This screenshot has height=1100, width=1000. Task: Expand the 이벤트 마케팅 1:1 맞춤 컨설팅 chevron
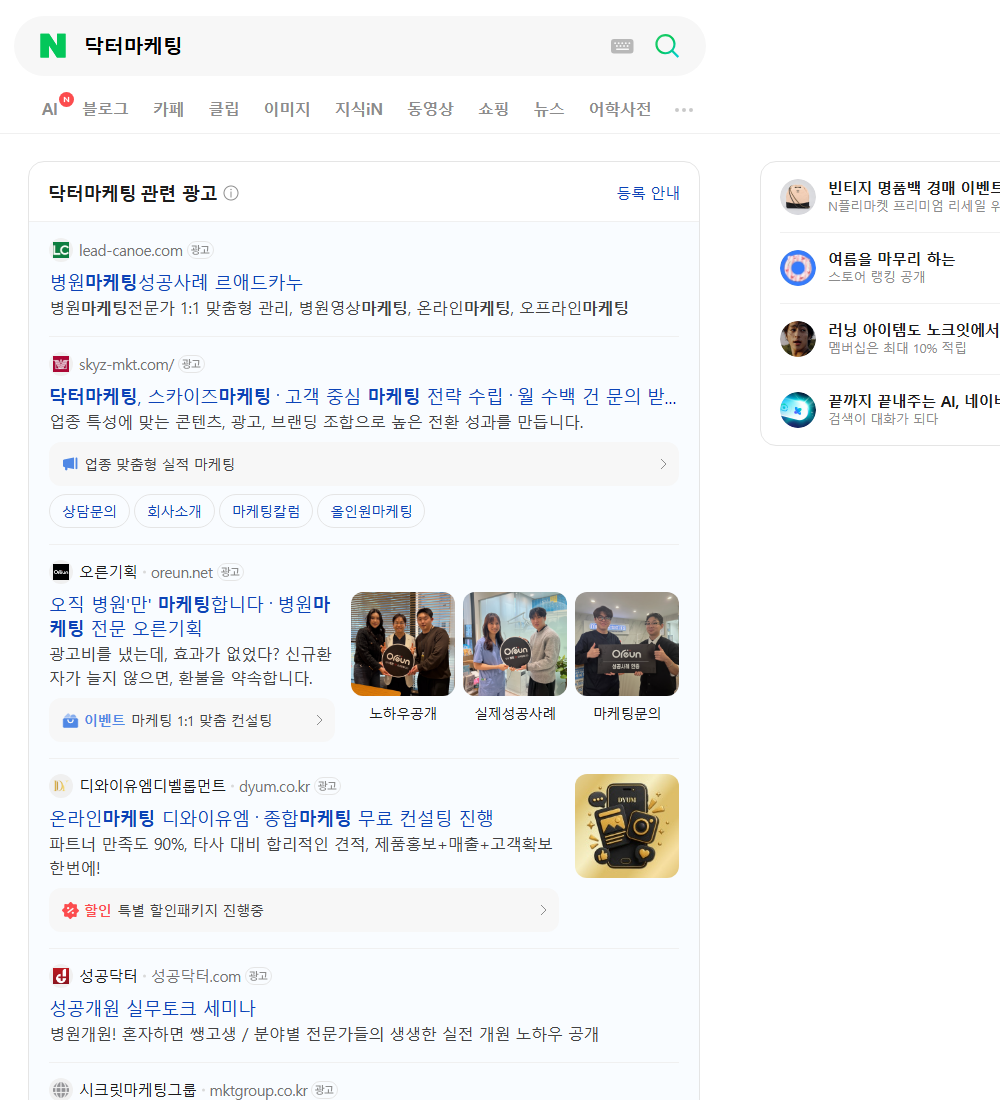click(319, 720)
